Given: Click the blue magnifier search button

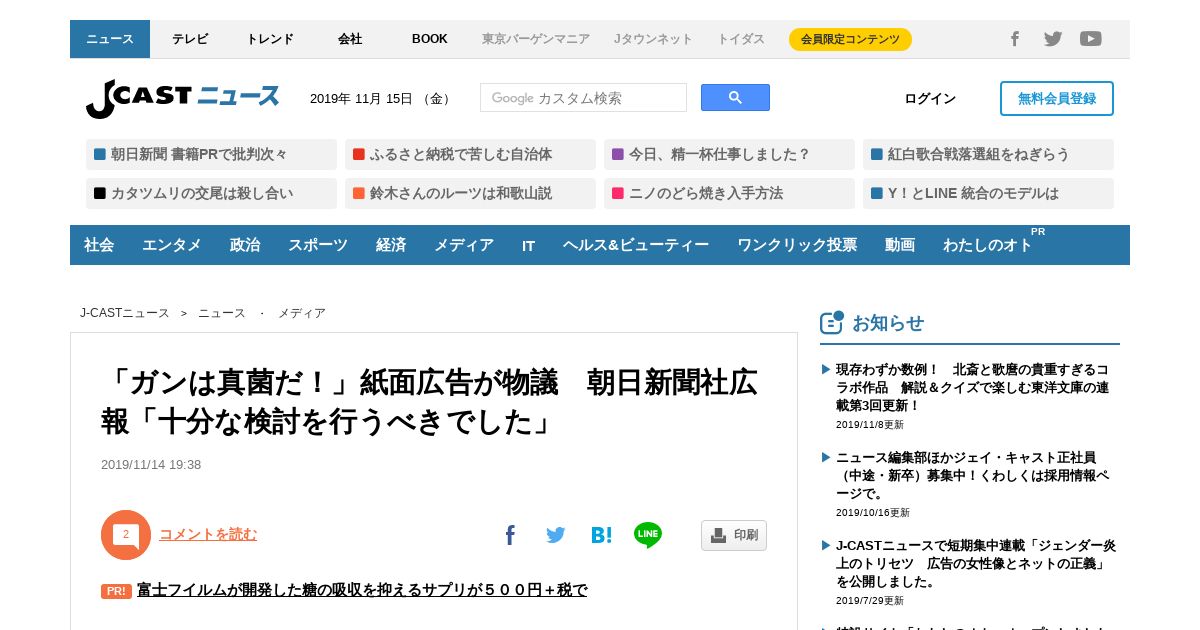Looking at the screenshot, I should click(735, 97).
